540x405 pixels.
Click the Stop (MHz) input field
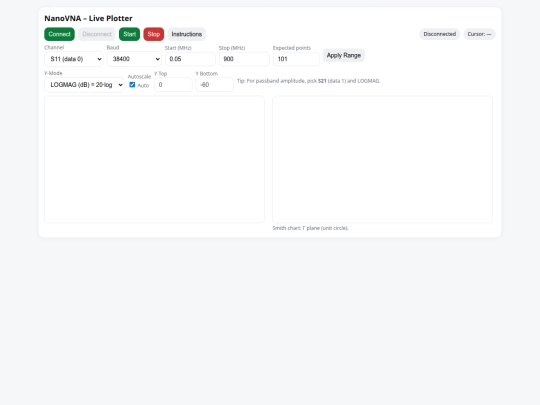(244, 59)
